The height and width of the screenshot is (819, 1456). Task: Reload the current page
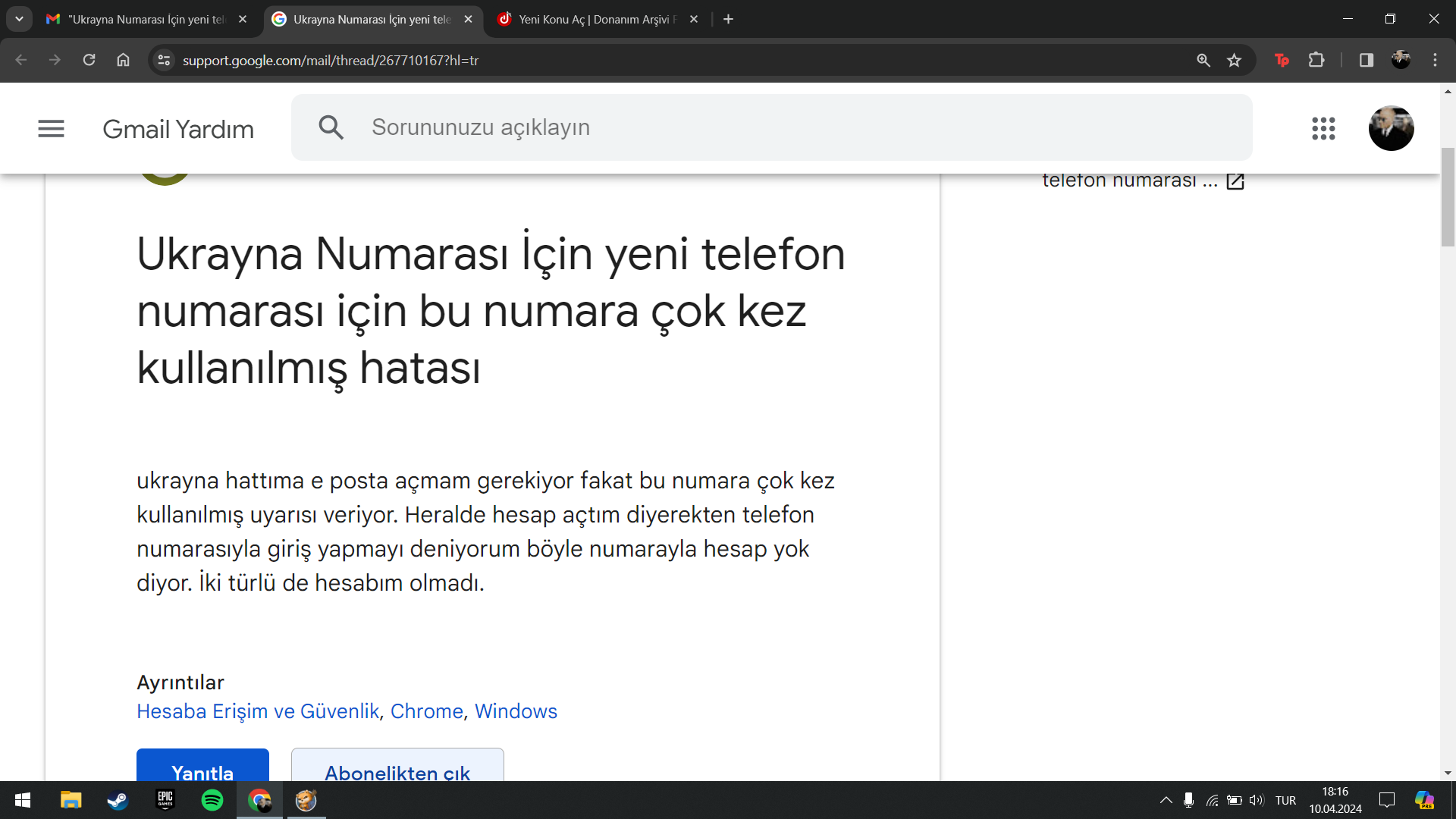(x=89, y=60)
